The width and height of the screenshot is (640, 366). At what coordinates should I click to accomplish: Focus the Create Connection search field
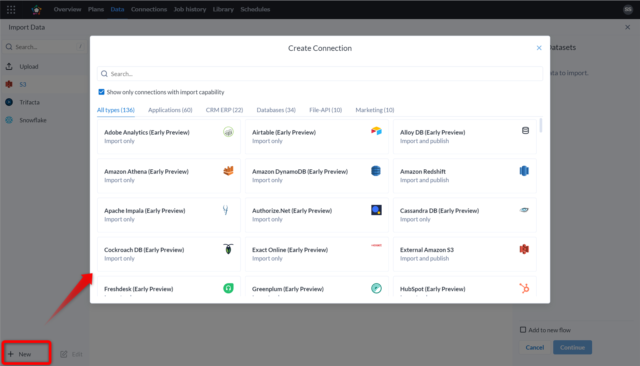tap(320, 74)
